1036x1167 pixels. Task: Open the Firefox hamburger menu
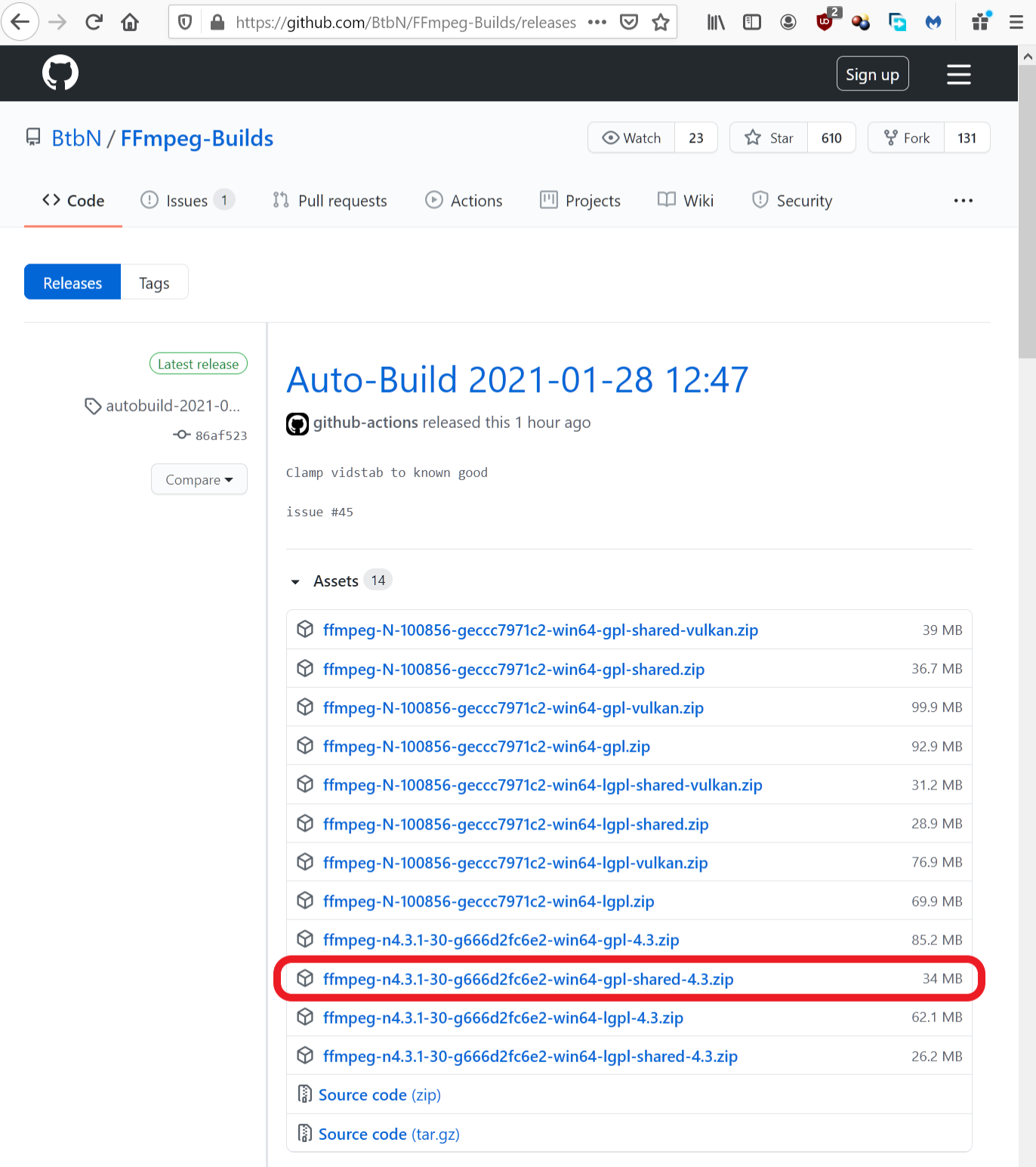coord(1016,22)
